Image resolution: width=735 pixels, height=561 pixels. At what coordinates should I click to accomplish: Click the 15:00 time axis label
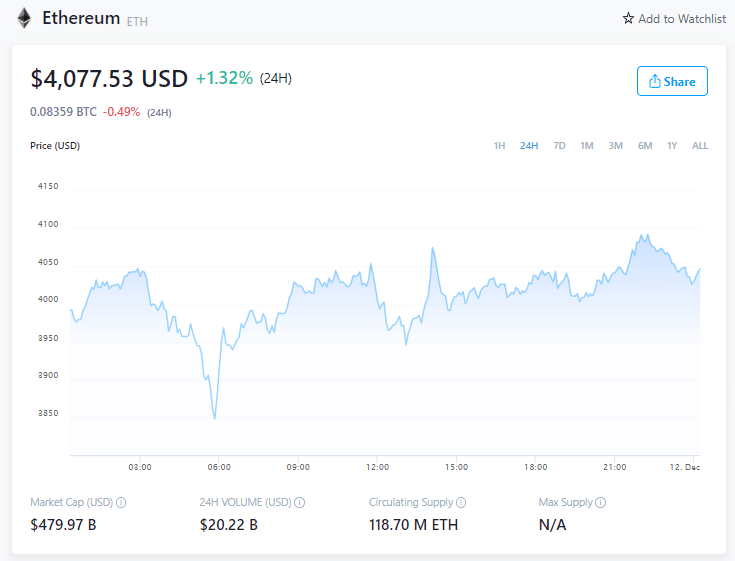(x=457, y=467)
